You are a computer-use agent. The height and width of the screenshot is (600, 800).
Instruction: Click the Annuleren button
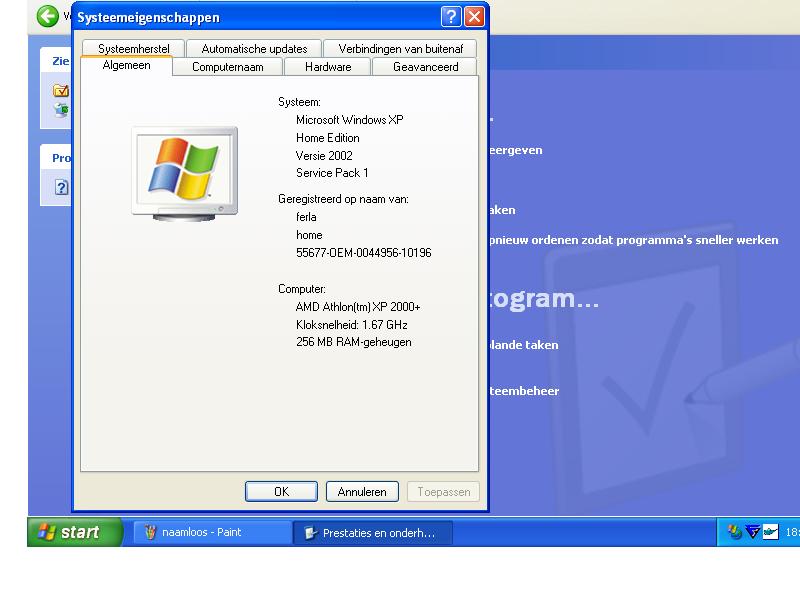coord(362,491)
